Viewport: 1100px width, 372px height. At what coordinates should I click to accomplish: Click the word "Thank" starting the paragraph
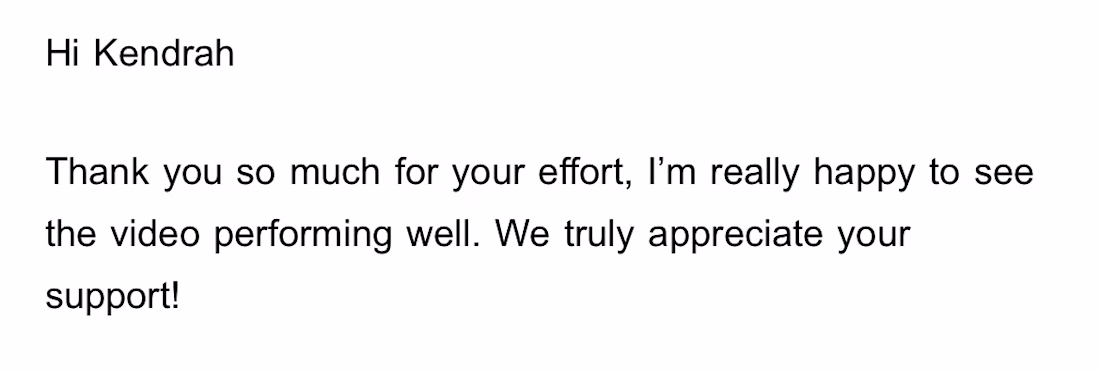pos(98,172)
